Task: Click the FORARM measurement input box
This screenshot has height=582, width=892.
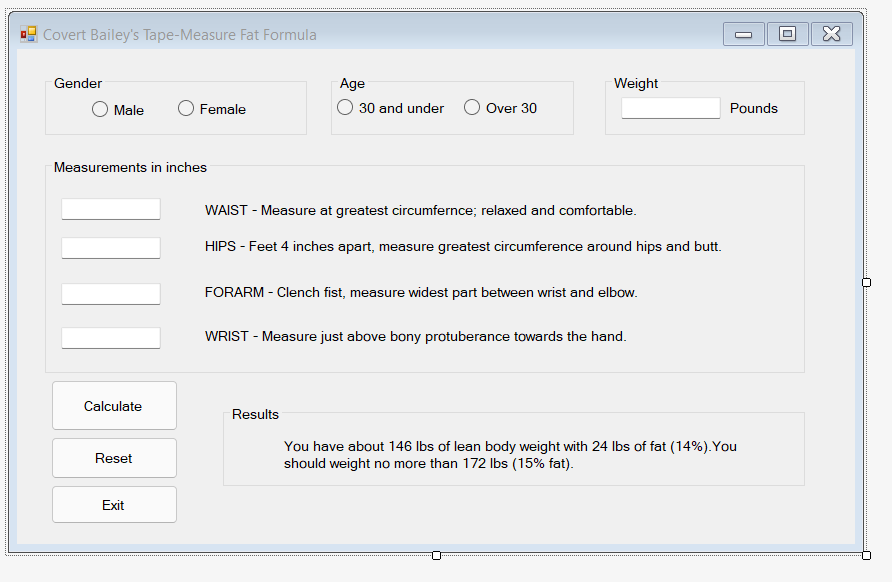Action: click(111, 294)
